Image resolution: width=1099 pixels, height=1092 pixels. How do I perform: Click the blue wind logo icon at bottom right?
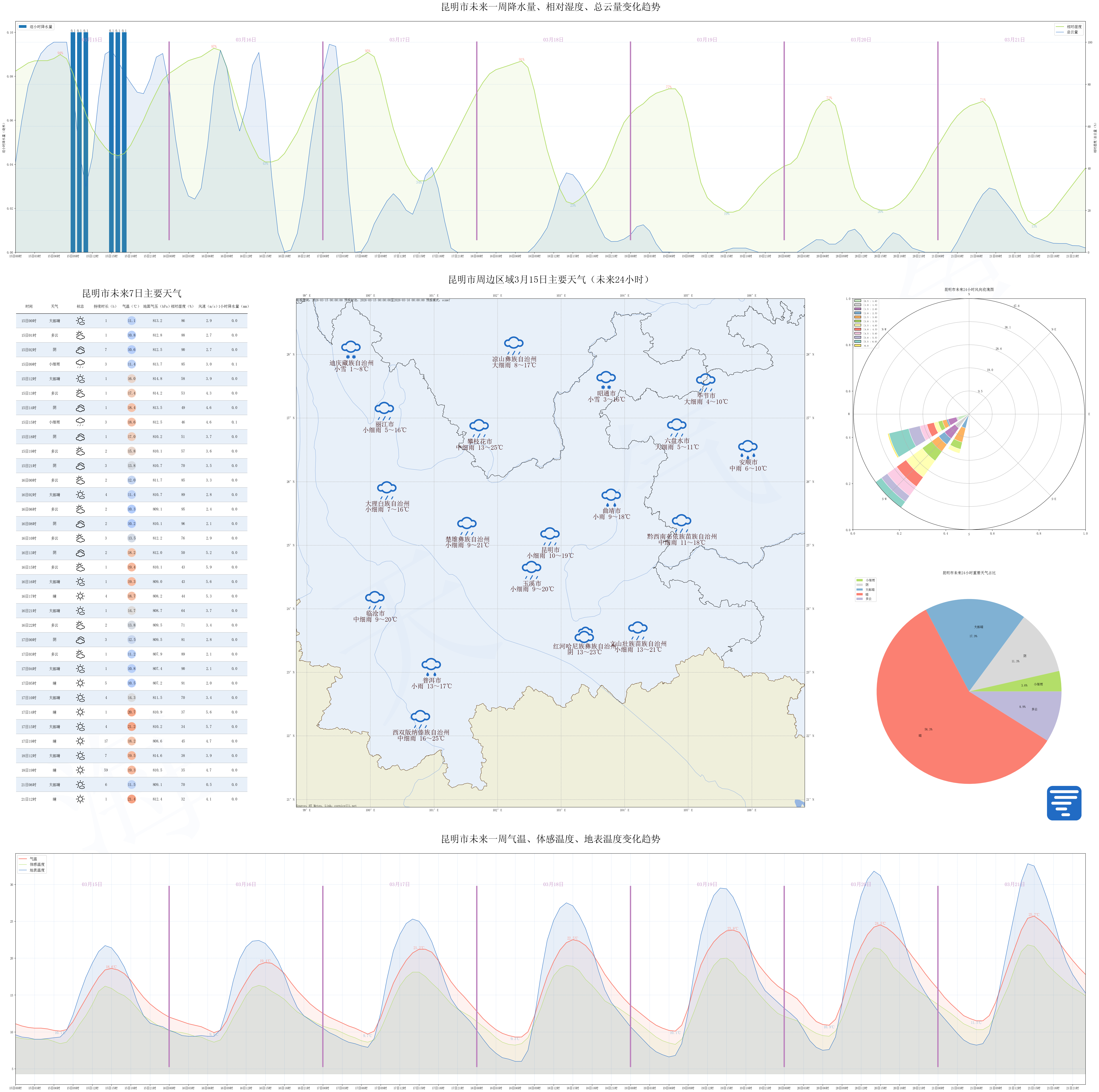pos(1064,803)
